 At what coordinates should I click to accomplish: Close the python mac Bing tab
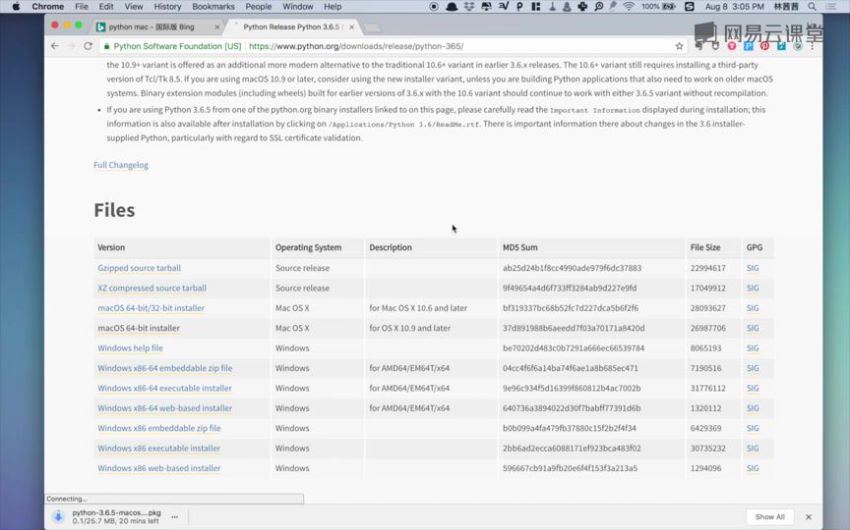[217, 27]
